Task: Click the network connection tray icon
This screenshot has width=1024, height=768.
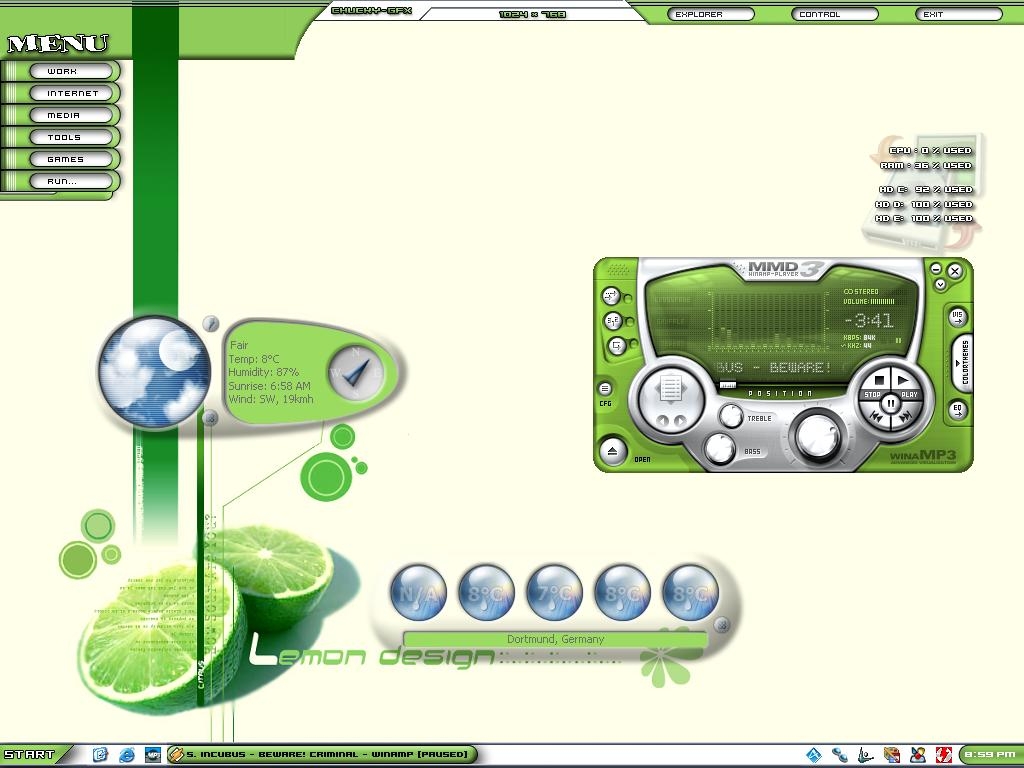Action: point(839,755)
